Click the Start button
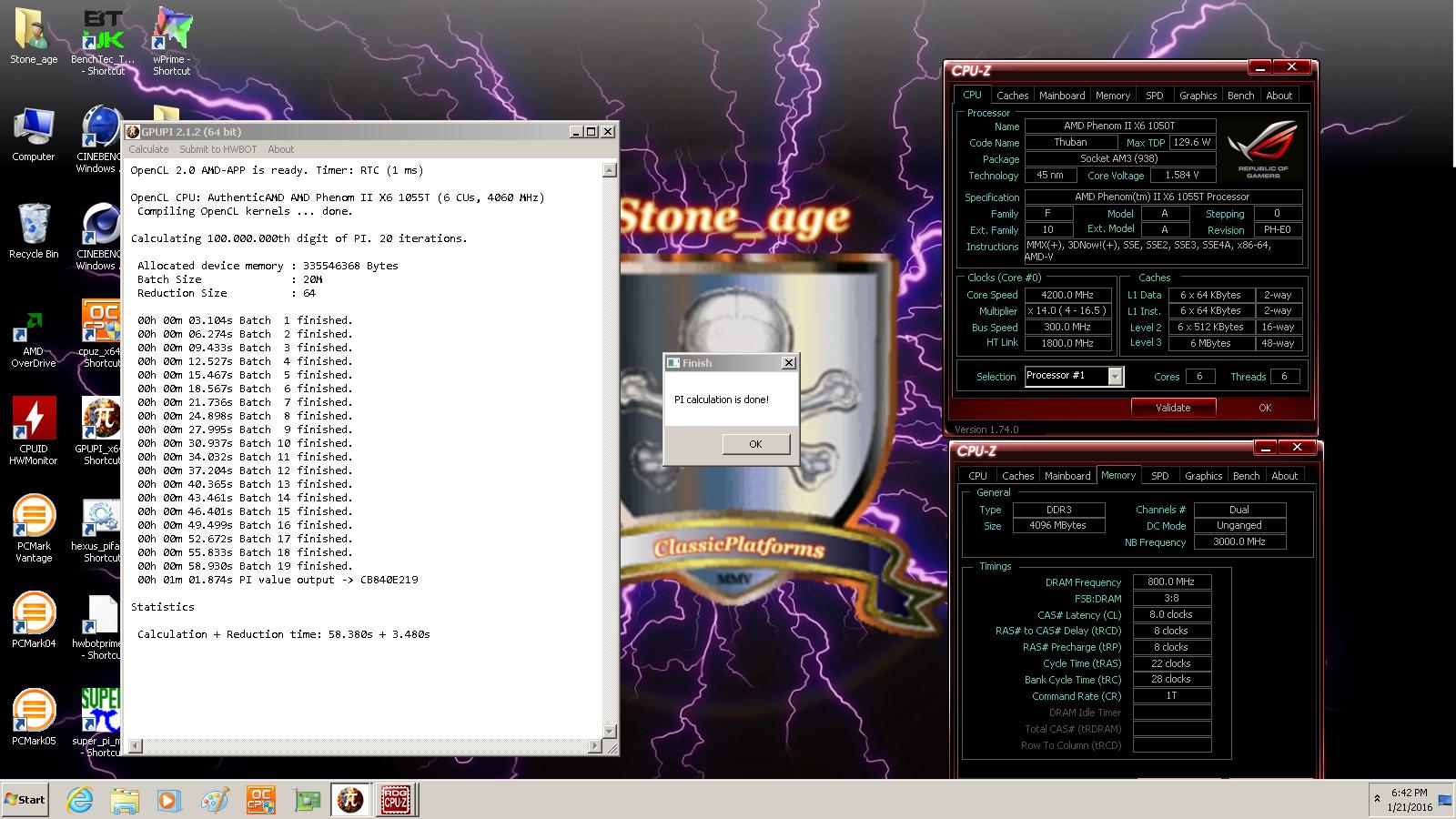This screenshot has width=1456, height=819. [25, 800]
